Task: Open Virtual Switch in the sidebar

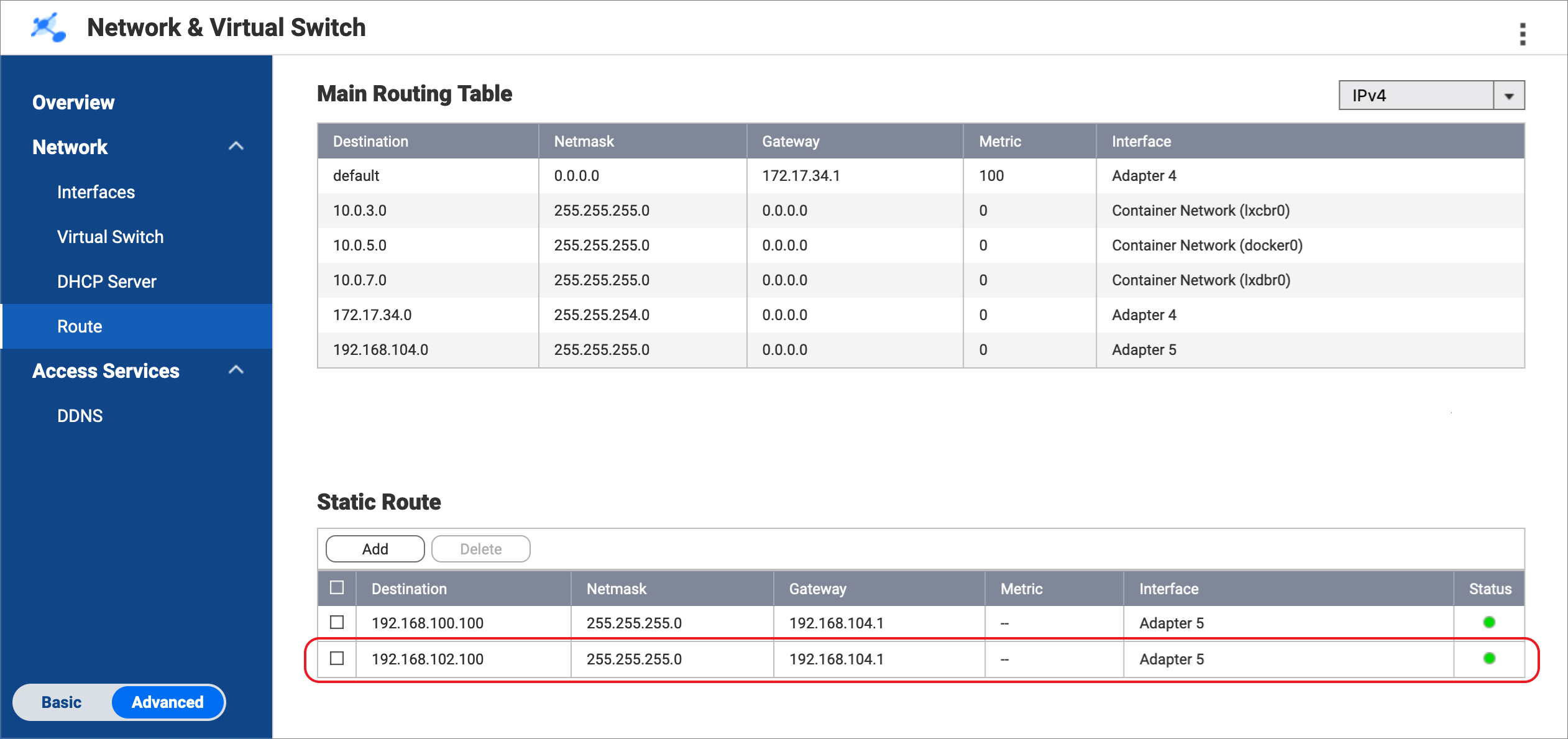Action: pos(110,237)
